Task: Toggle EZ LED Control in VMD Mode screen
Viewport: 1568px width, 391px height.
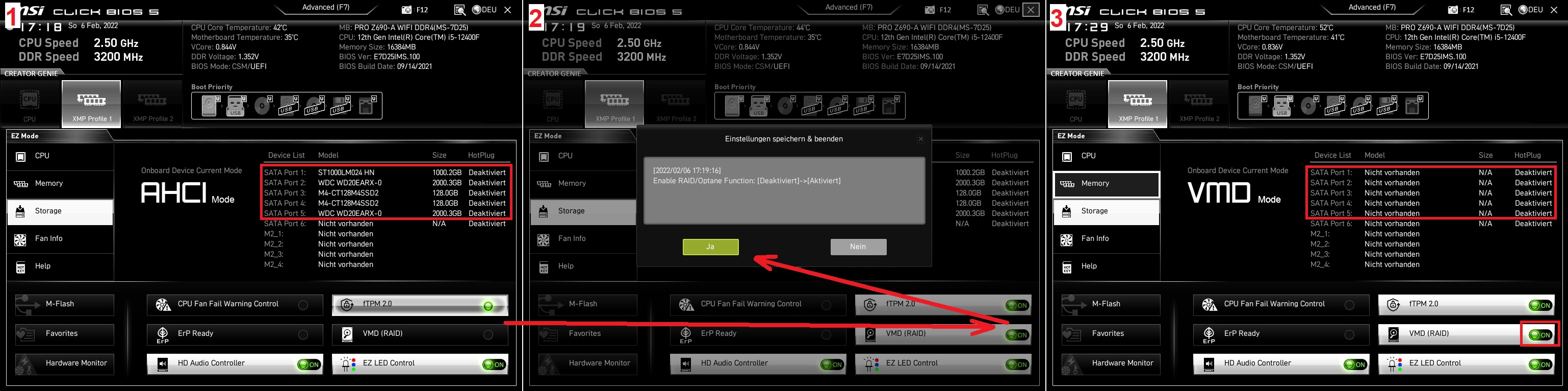Action: pyautogui.click(x=1540, y=365)
